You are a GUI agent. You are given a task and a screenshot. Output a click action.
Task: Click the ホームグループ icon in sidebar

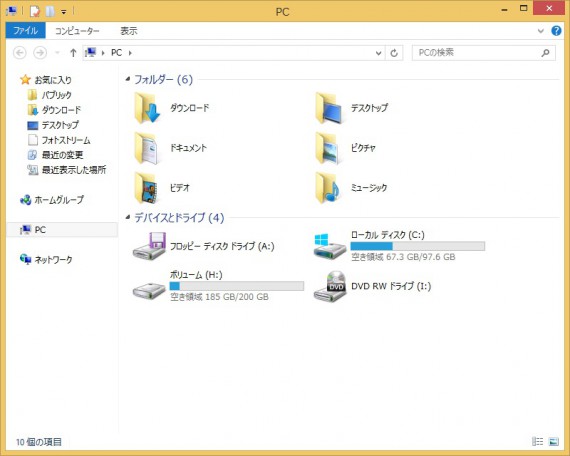pyautogui.click(x=25, y=200)
